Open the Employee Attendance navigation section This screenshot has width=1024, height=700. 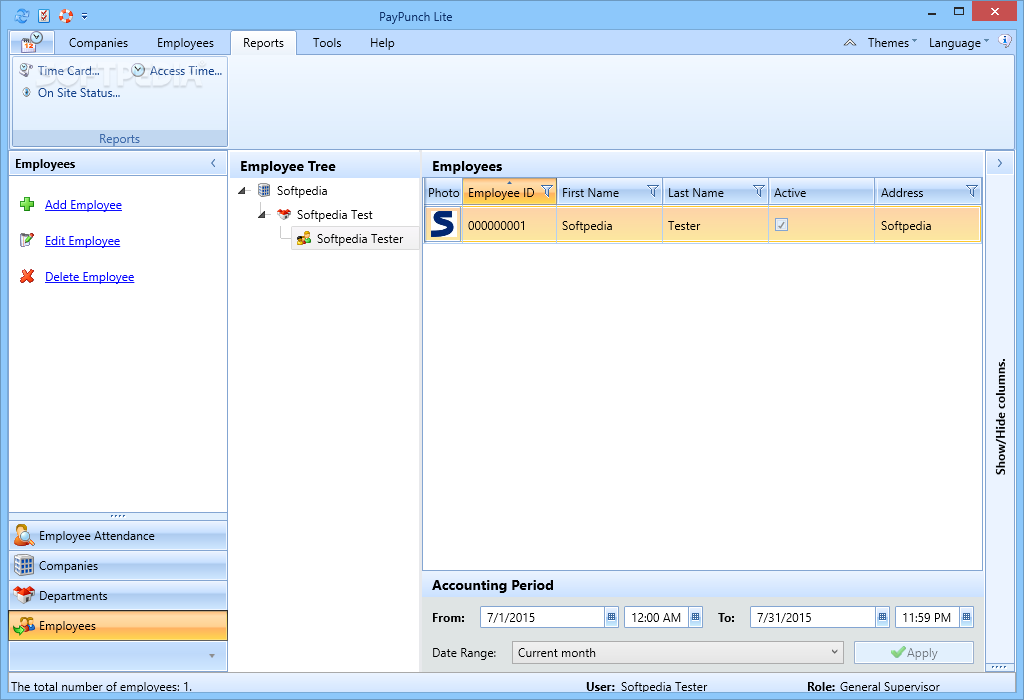click(118, 535)
